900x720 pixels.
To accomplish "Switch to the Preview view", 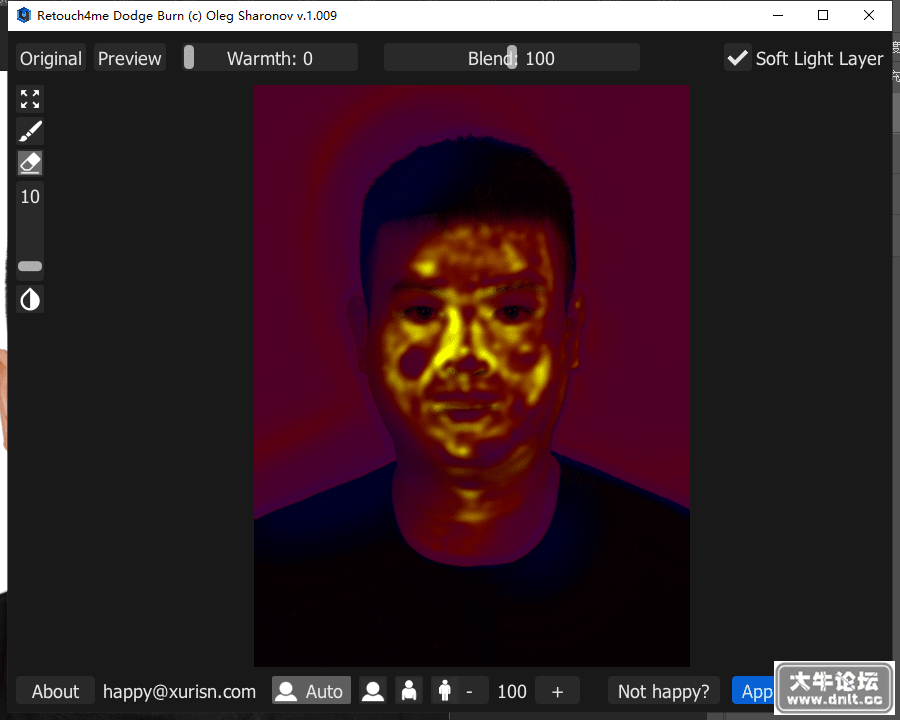I will pos(130,58).
